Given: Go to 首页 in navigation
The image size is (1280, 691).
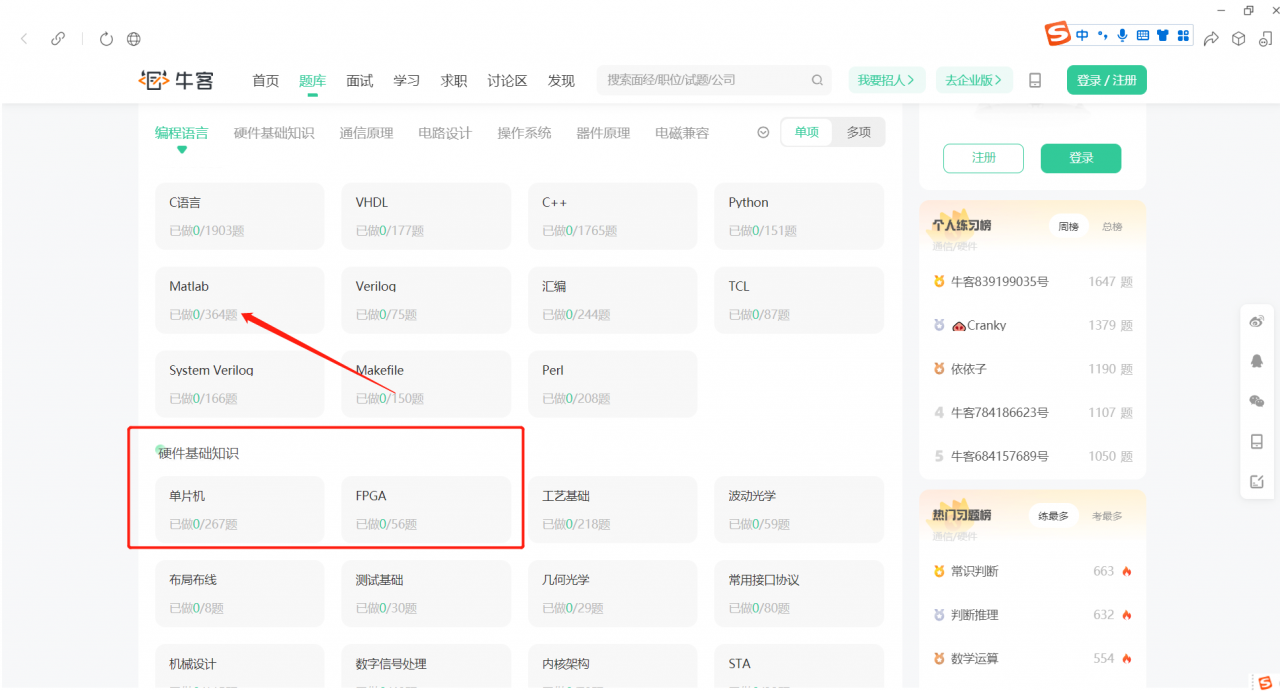Looking at the screenshot, I should click(x=266, y=81).
